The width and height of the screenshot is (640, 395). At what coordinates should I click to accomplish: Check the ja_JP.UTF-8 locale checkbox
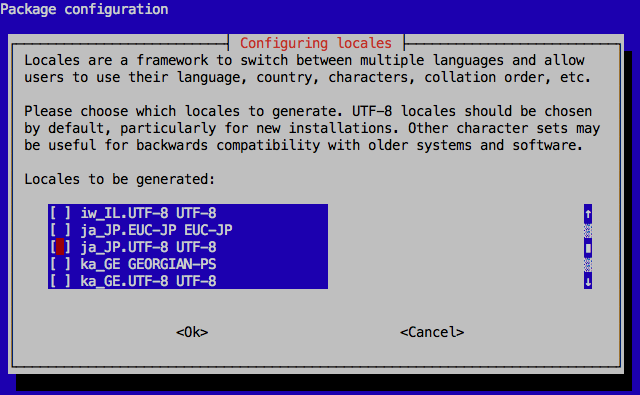60,247
